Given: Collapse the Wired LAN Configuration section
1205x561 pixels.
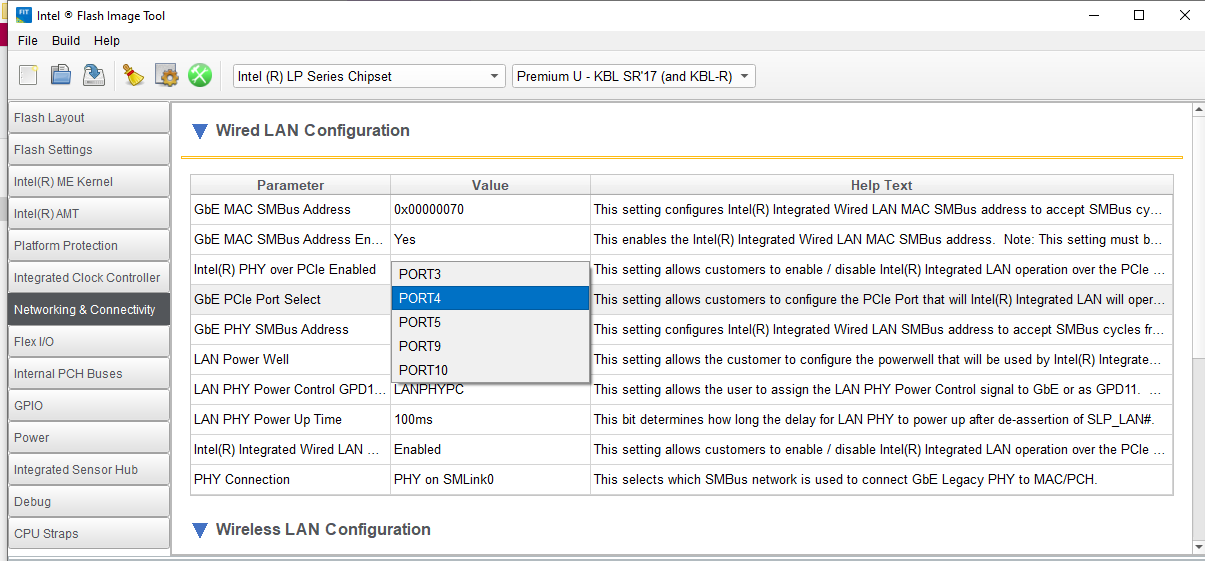Looking at the screenshot, I should [x=200, y=131].
